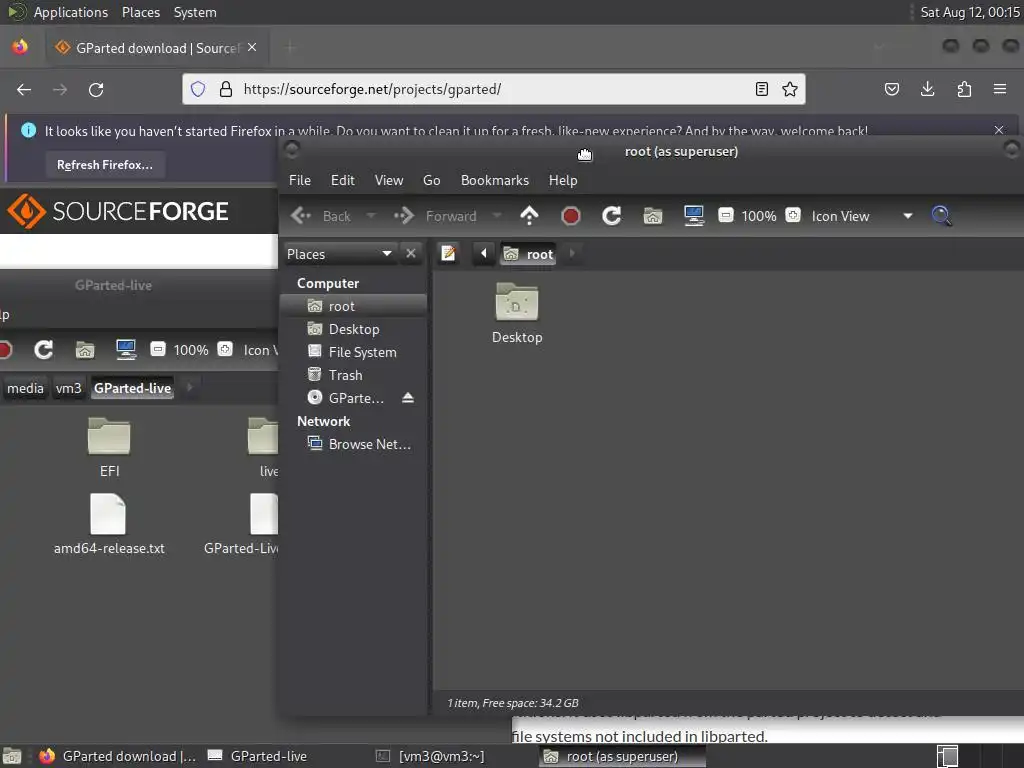Select amd64-release.txt in GParted-live window
The width and height of the screenshot is (1024, 768).
pos(109,525)
